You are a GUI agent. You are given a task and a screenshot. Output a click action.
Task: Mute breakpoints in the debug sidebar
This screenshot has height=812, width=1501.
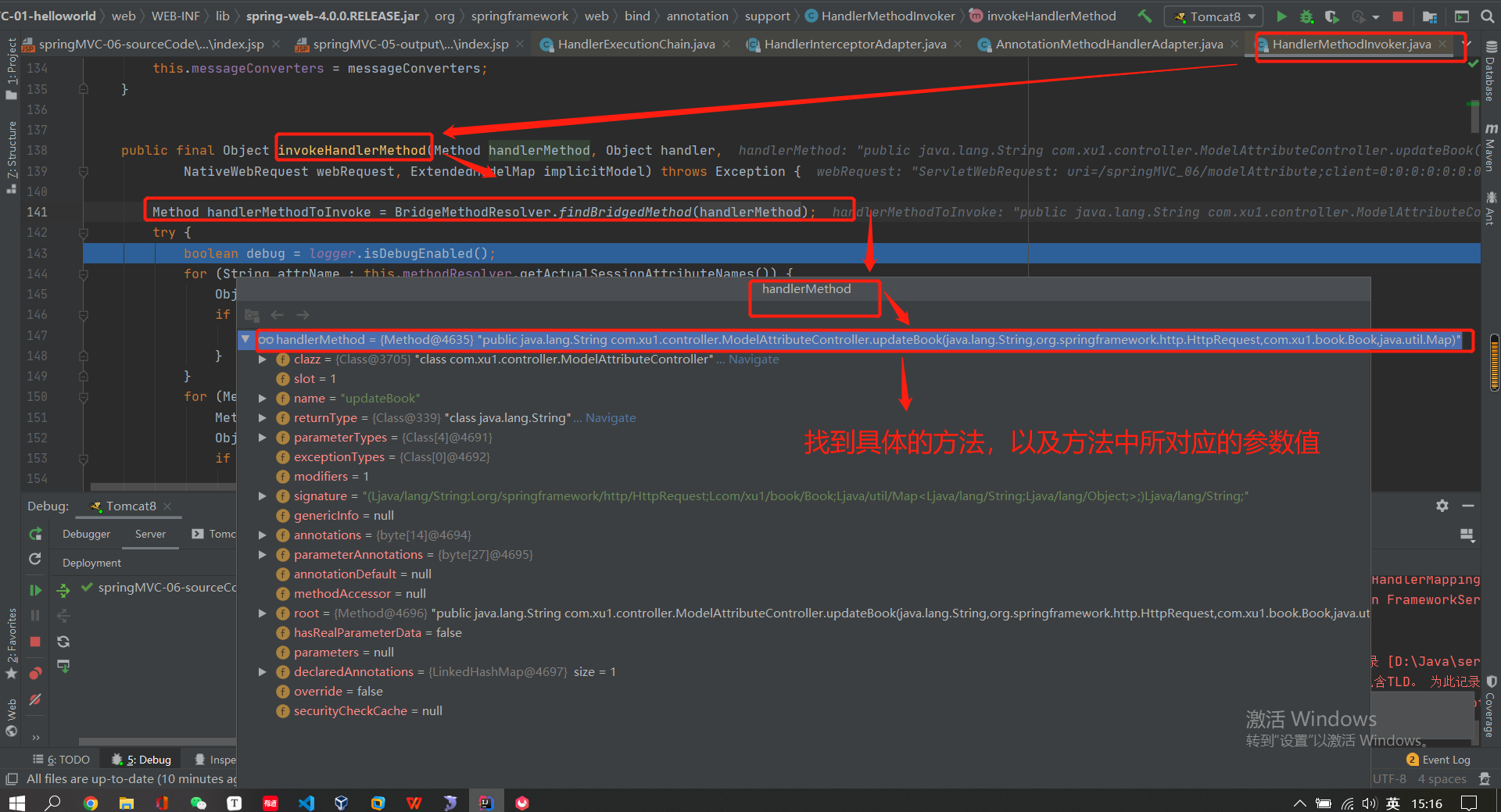pyautogui.click(x=35, y=699)
